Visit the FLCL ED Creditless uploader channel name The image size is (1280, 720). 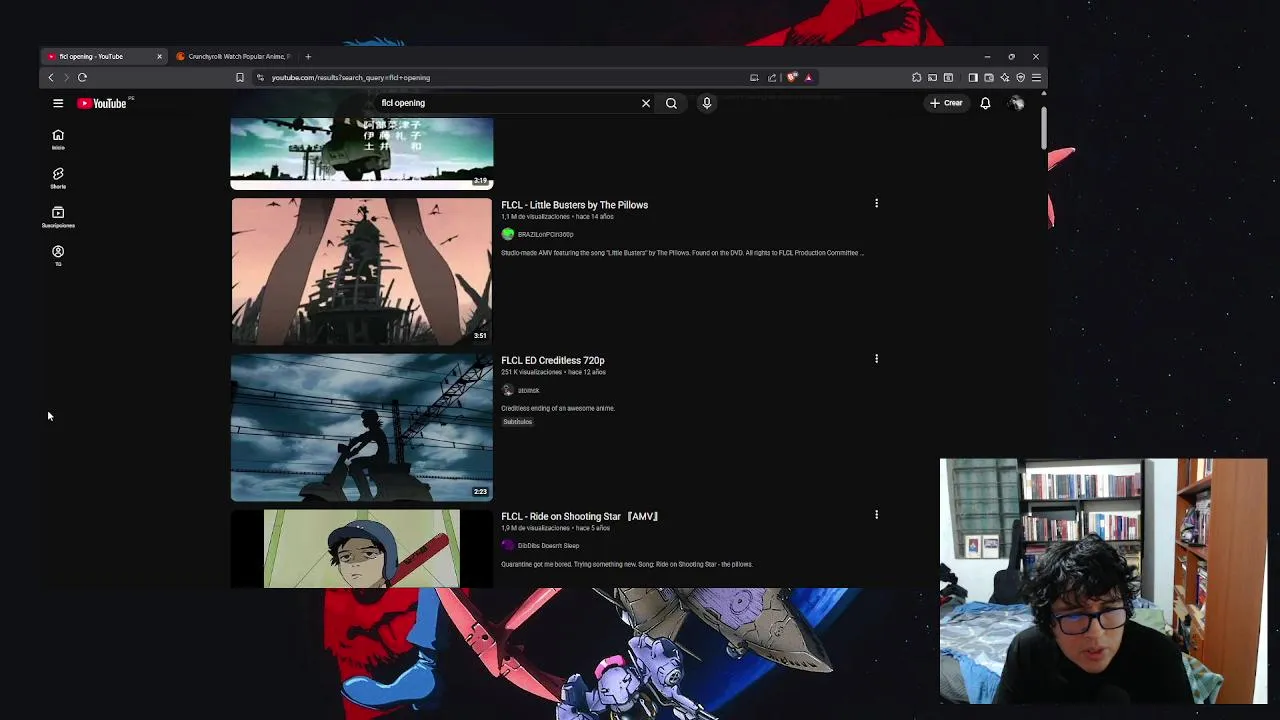[528, 390]
